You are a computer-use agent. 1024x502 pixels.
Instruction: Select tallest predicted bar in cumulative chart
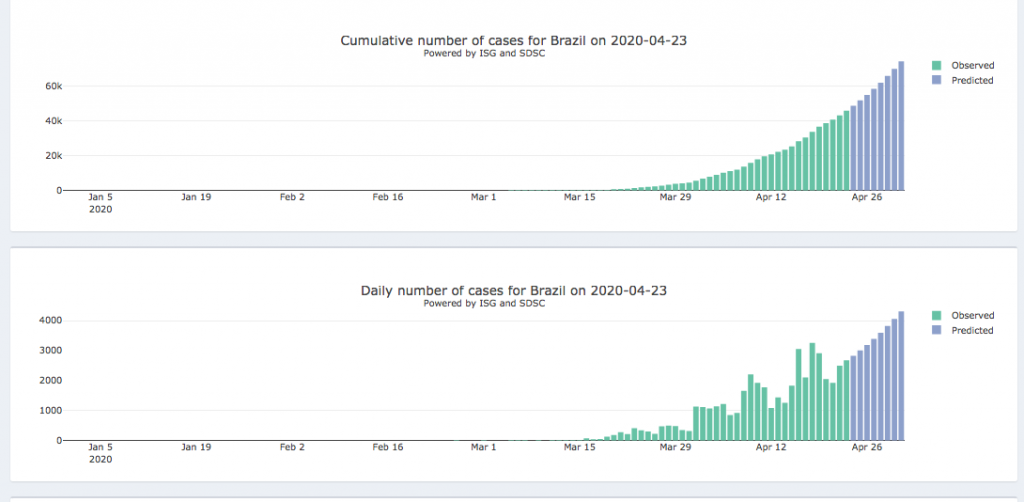(901, 126)
